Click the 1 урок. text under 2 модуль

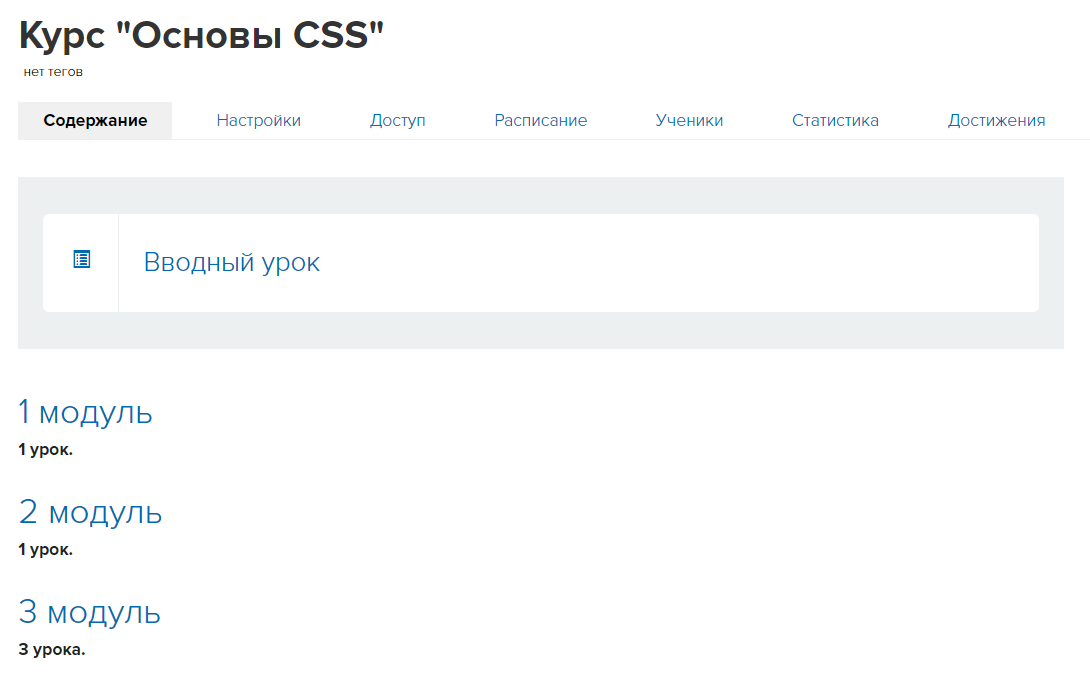[x=45, y=549]
